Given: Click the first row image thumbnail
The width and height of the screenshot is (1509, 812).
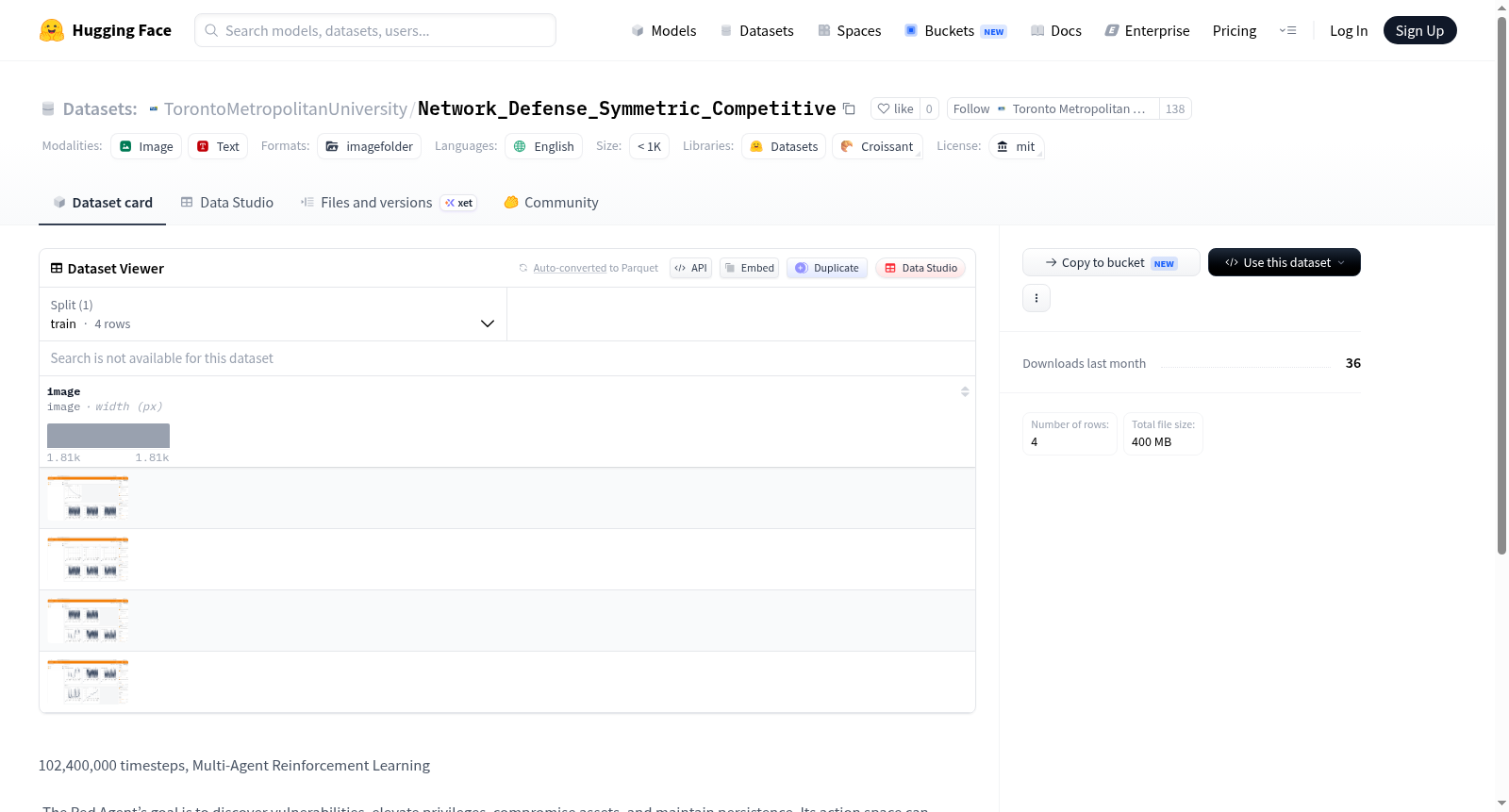Looking at the screenshot, I should tap(88, 498).
